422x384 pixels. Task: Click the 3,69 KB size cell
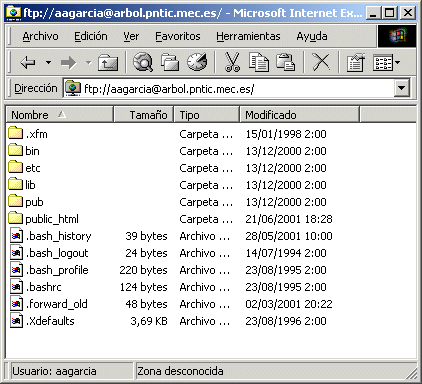149,321
